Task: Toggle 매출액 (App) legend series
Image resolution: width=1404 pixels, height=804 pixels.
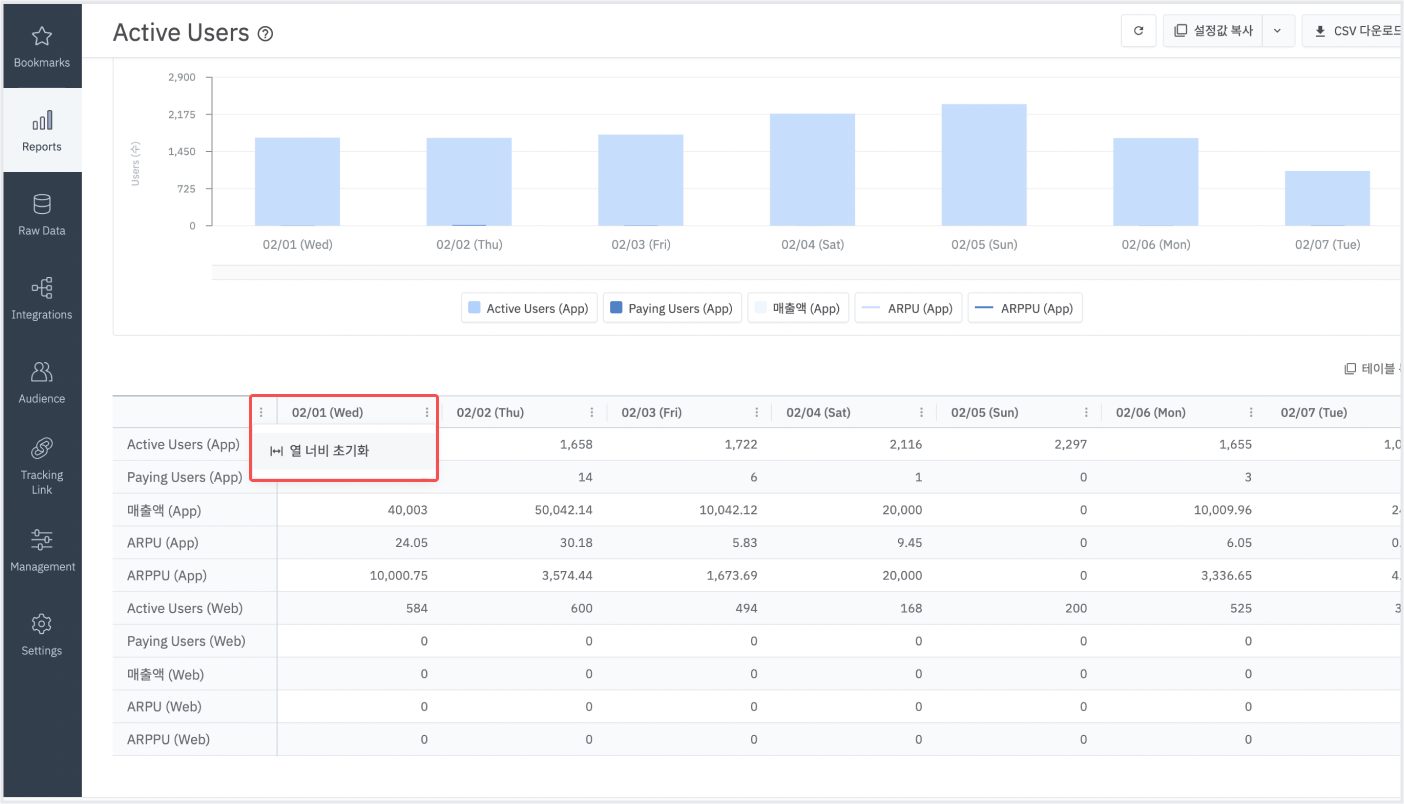Action: pos(798,308)
